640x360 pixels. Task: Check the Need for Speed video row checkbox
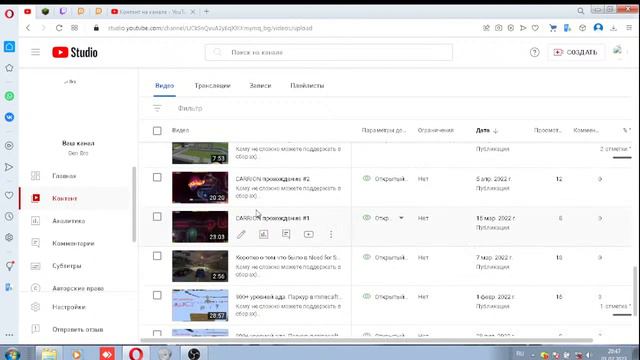click(157, 256)
